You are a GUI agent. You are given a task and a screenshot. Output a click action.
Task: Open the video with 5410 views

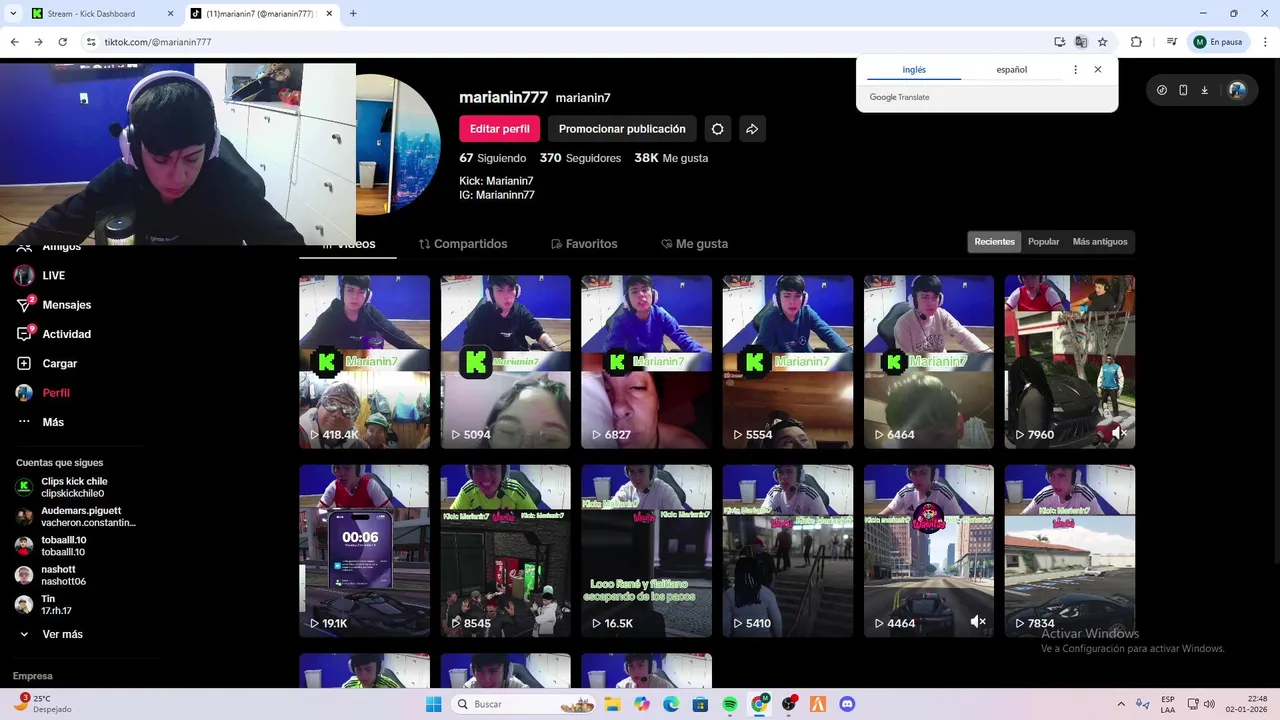coord(788,550)
